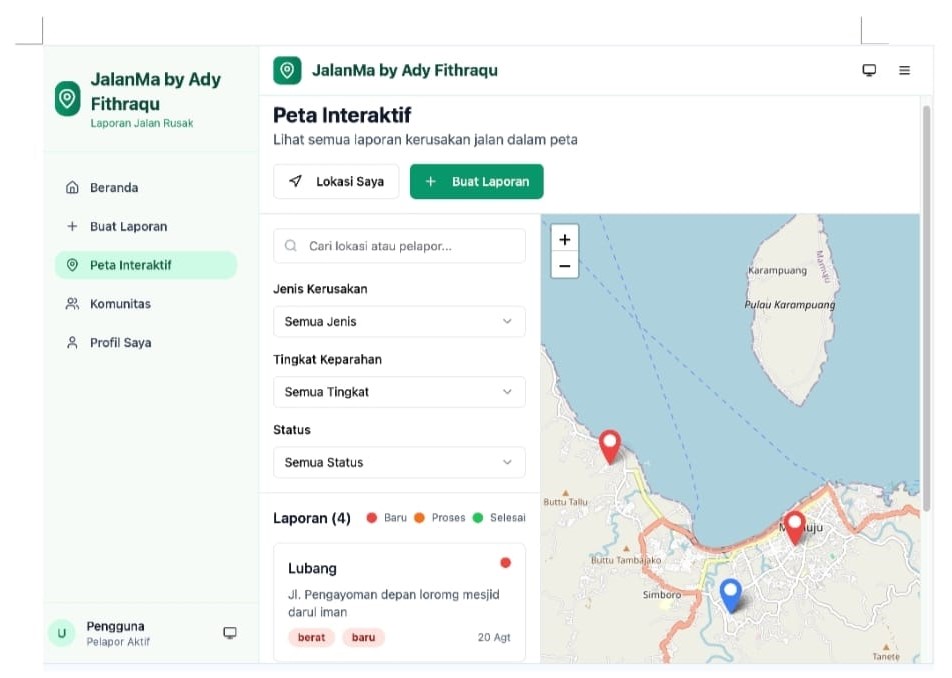Click the JalanMa logo icon in sidebar

tap(67, 98)
